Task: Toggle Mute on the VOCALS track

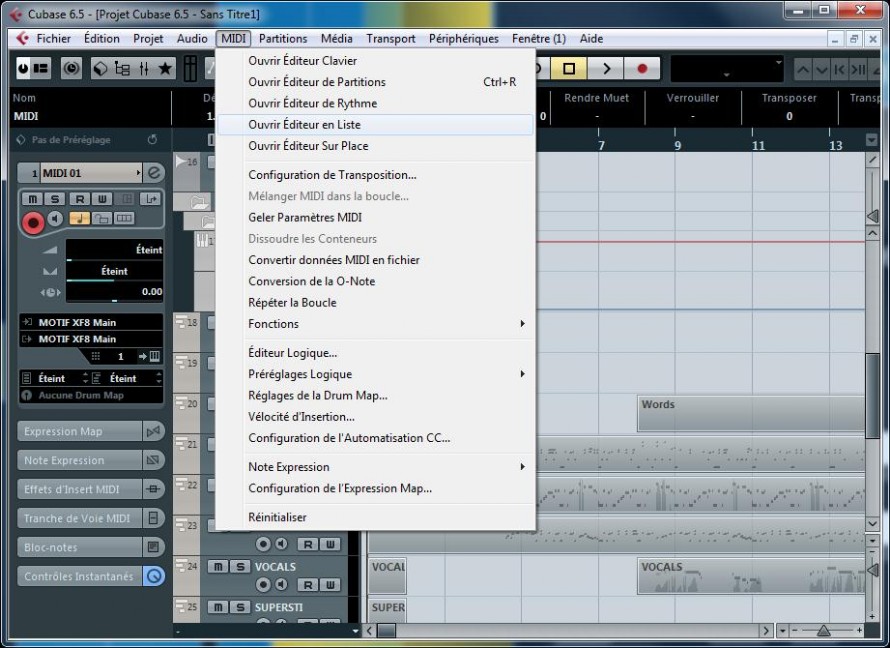Action: click(219, 566)
